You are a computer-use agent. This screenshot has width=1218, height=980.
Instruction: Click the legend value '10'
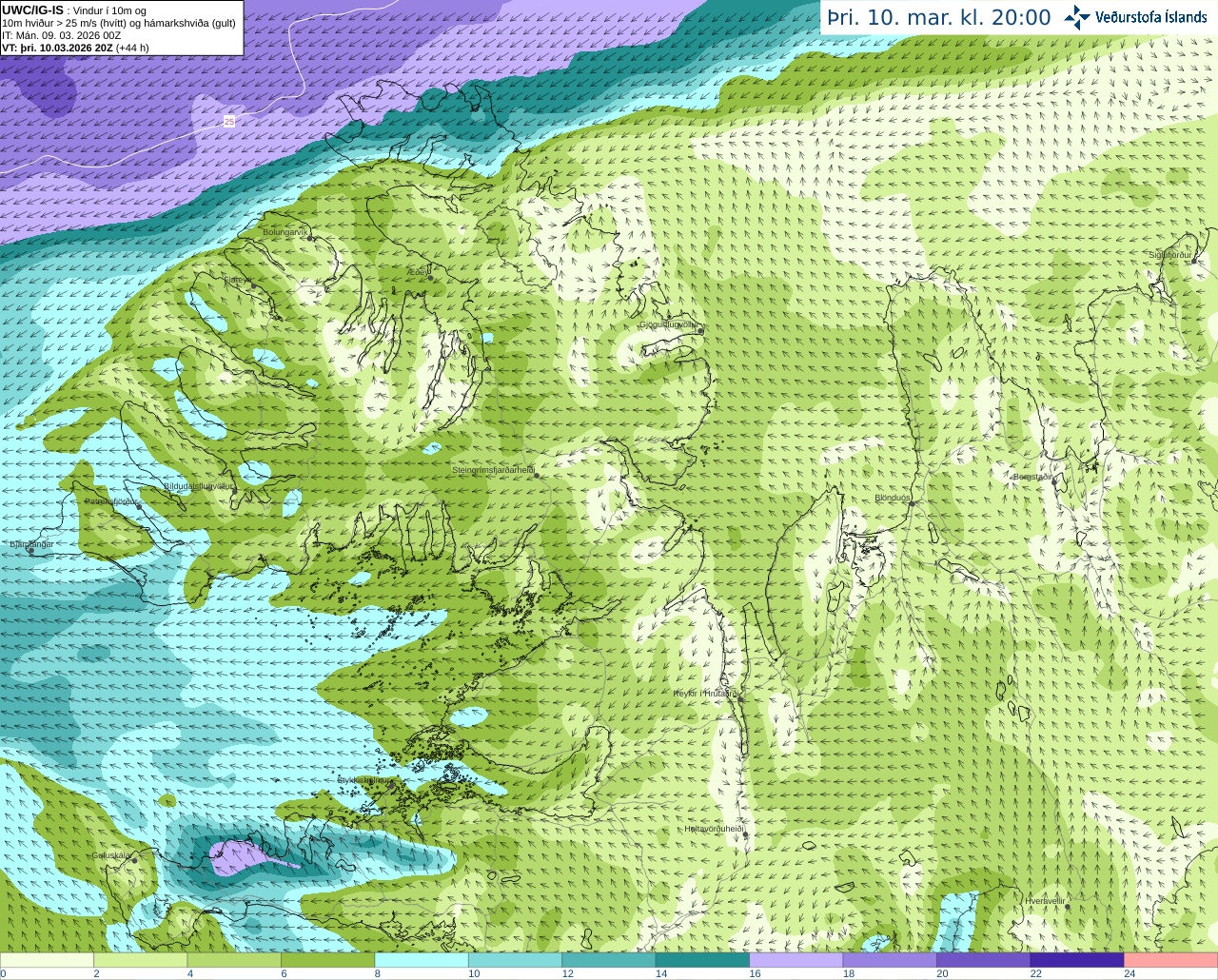click(x=474, y=974)
